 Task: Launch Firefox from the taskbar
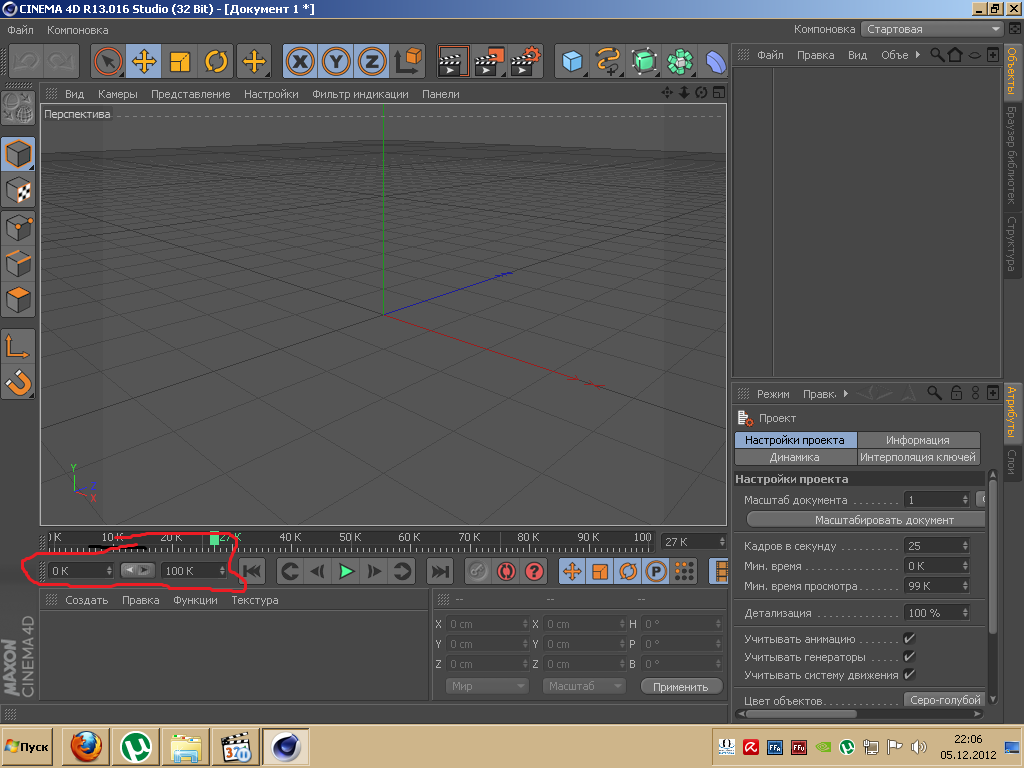(x=86, y=746)
